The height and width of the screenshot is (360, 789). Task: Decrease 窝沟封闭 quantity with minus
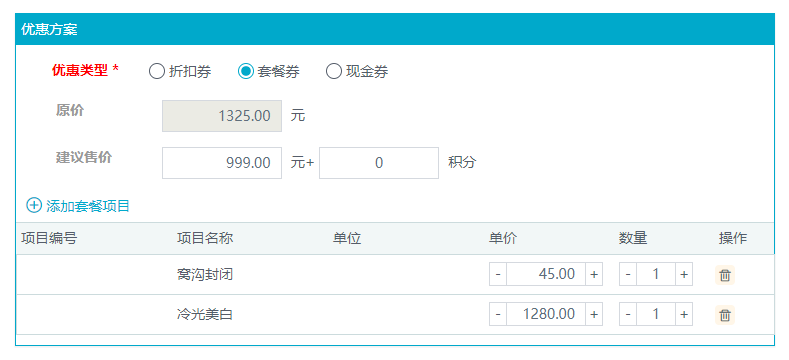(x=627, y=274)
